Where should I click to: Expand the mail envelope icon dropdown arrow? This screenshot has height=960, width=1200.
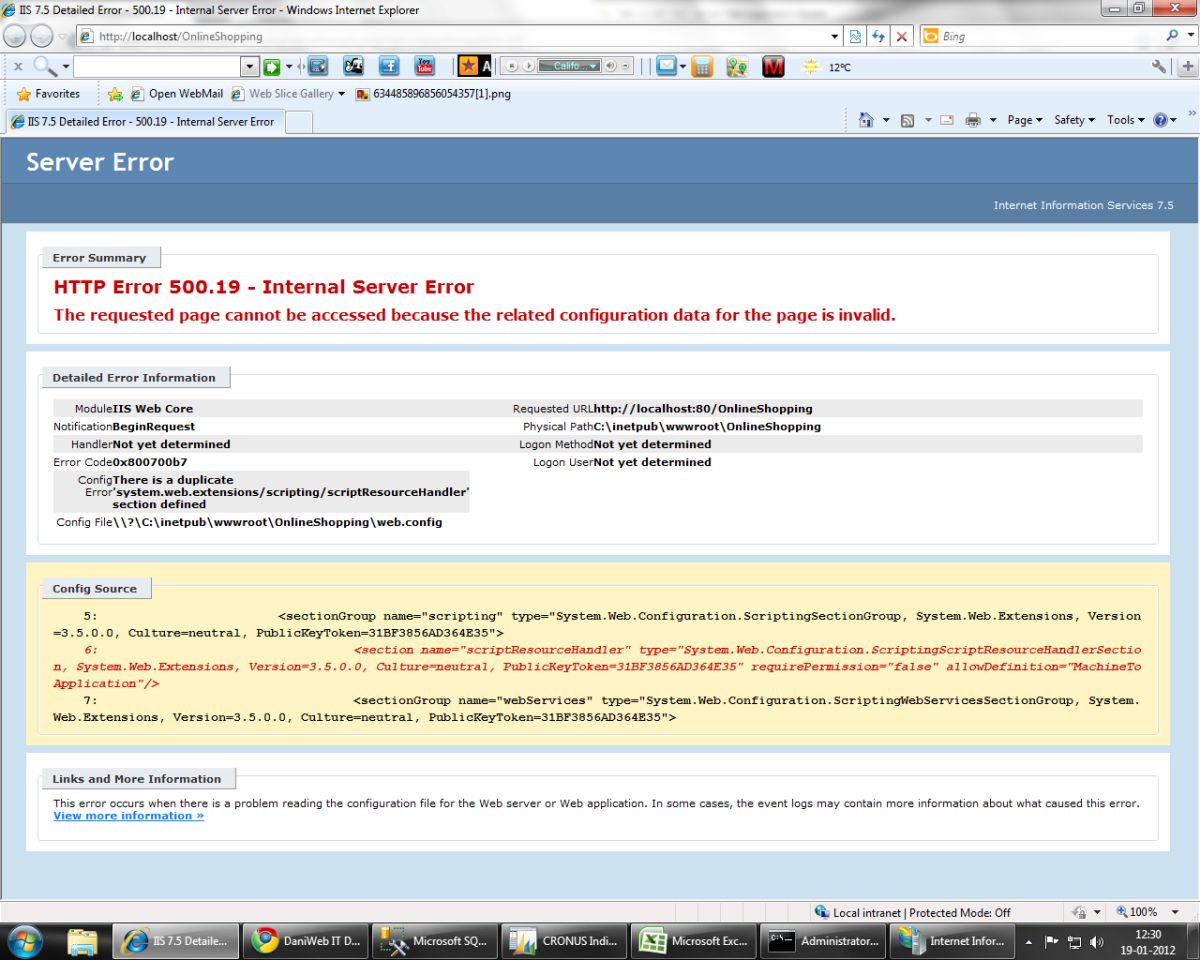[x=683, y=67]
